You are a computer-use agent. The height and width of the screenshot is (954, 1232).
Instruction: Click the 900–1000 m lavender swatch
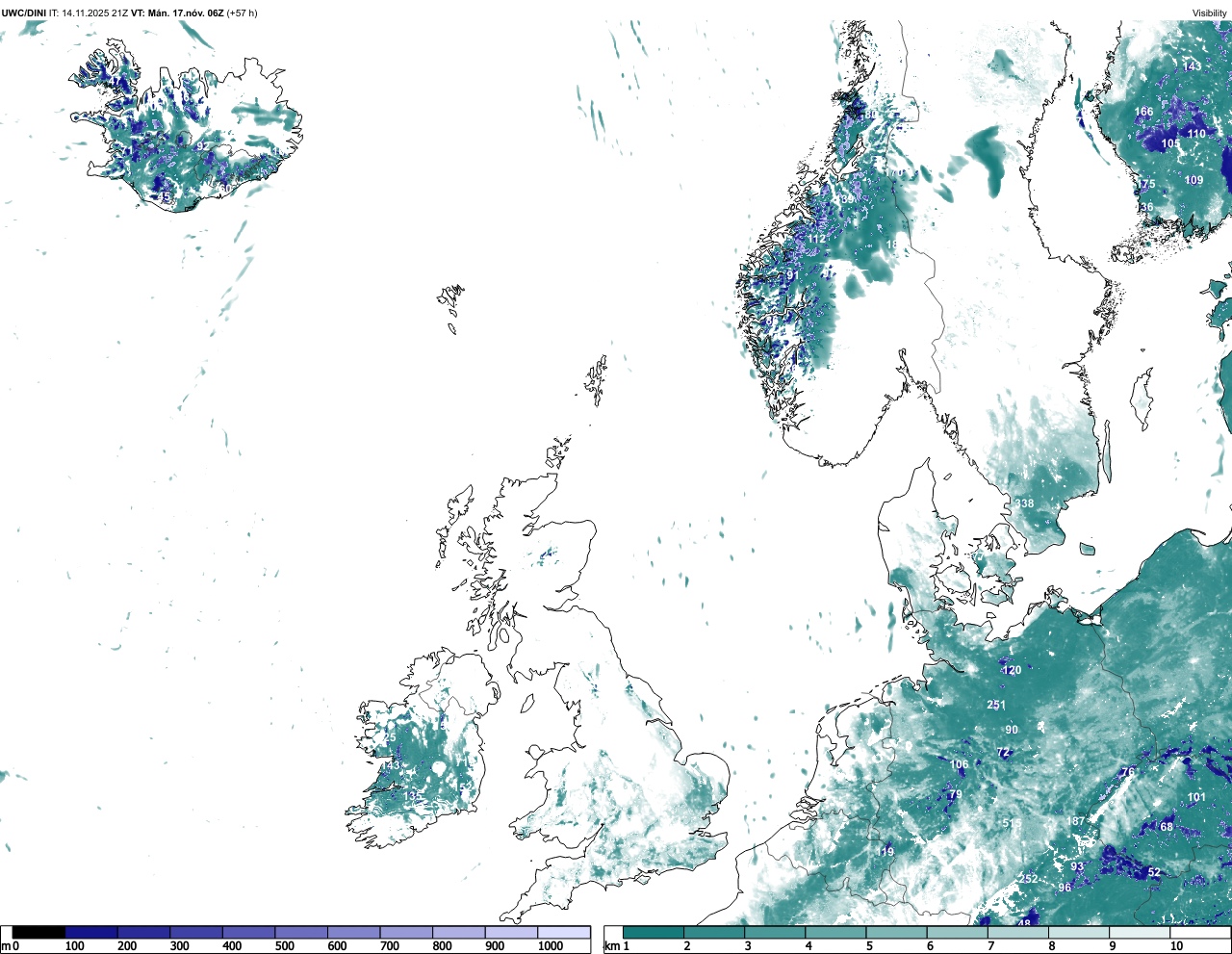(x=511, y=932)
